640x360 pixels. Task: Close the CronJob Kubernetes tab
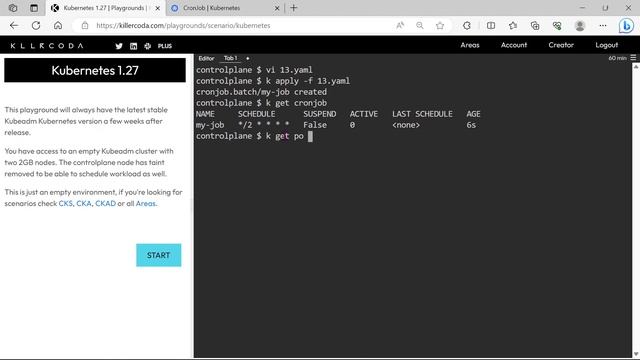[x=277, y=8]
